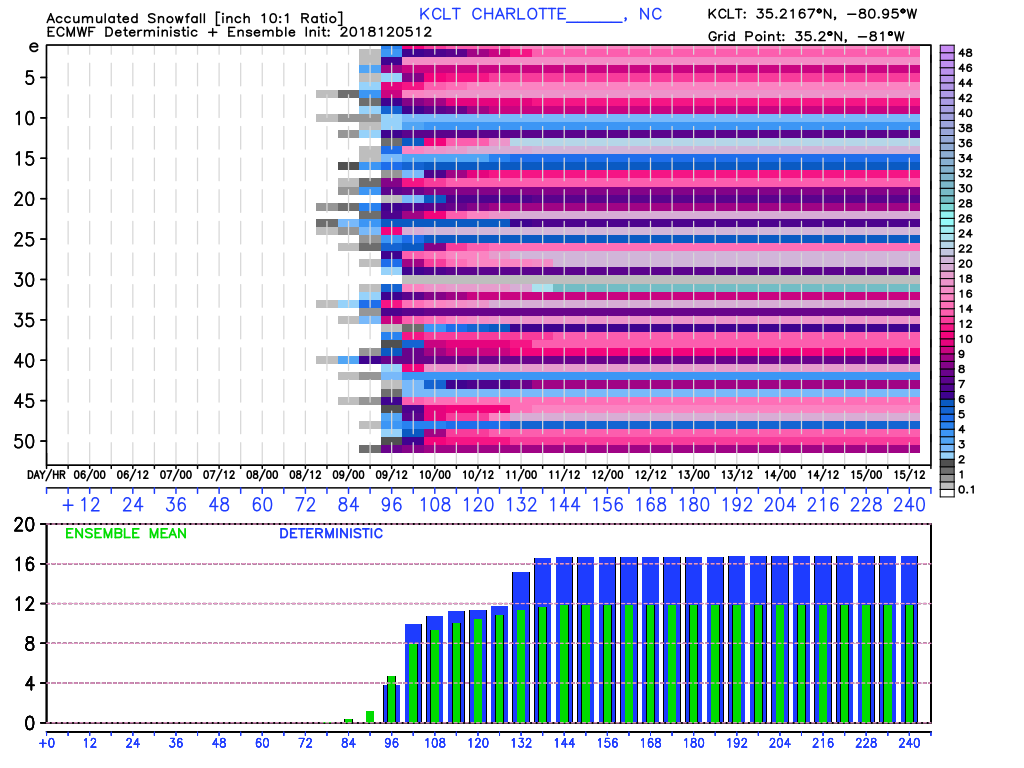
Task: Click the deterministic blue bar at hour 132
Action: click(521, 592)
